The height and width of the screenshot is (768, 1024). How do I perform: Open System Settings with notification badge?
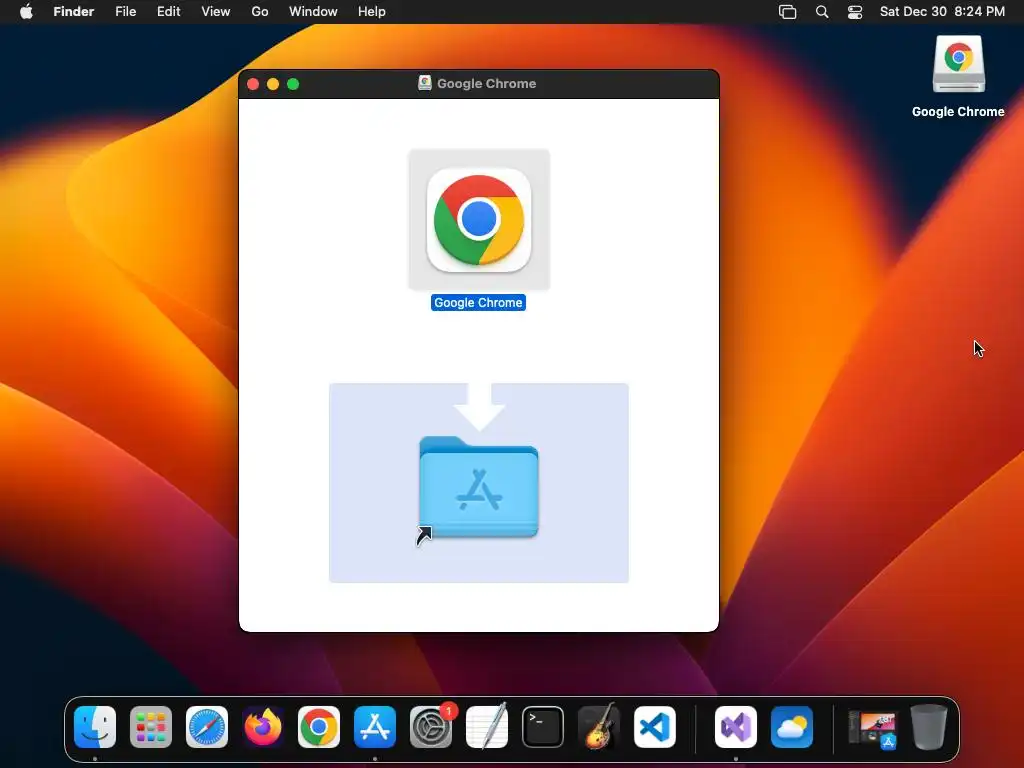pyautogui.click(x=431, y=726)
